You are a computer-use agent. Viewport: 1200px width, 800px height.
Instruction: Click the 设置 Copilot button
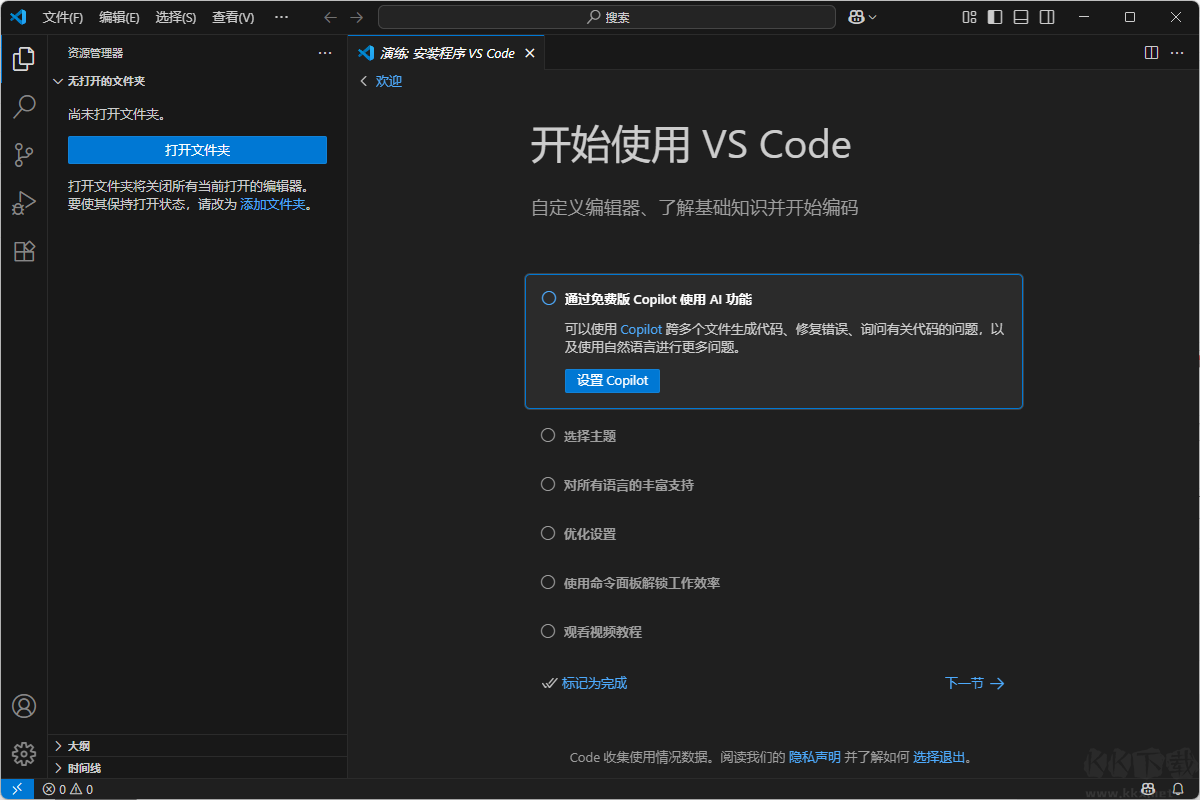click(x=611, y=380)
